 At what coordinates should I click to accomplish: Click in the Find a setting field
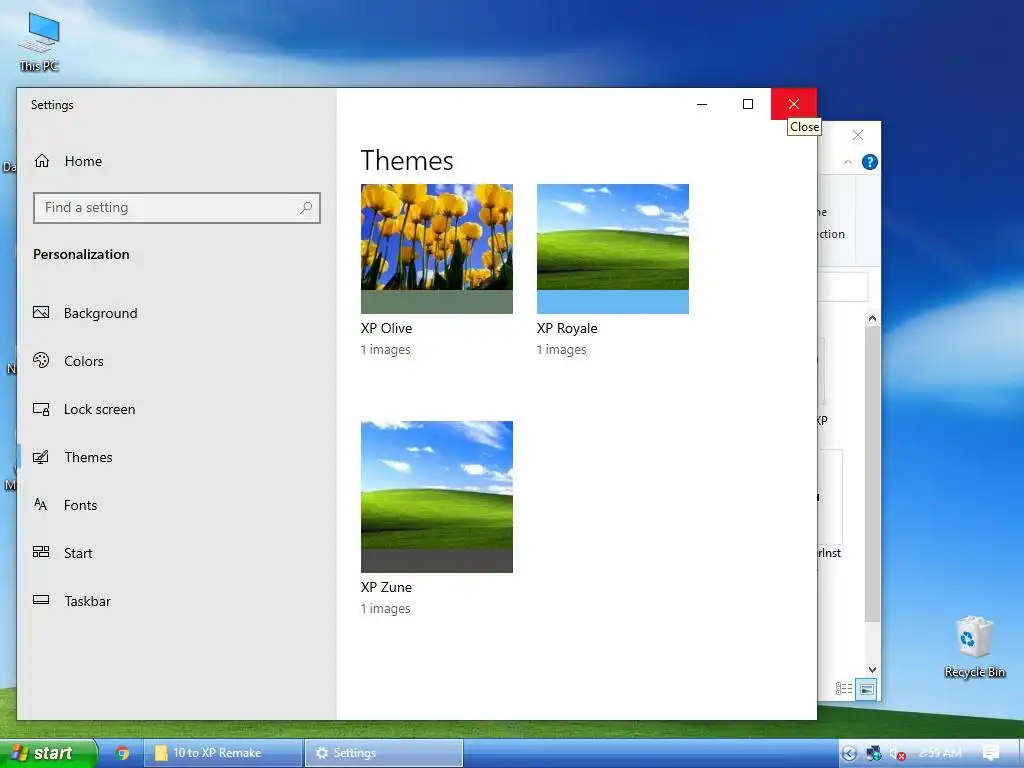point(177,208)
